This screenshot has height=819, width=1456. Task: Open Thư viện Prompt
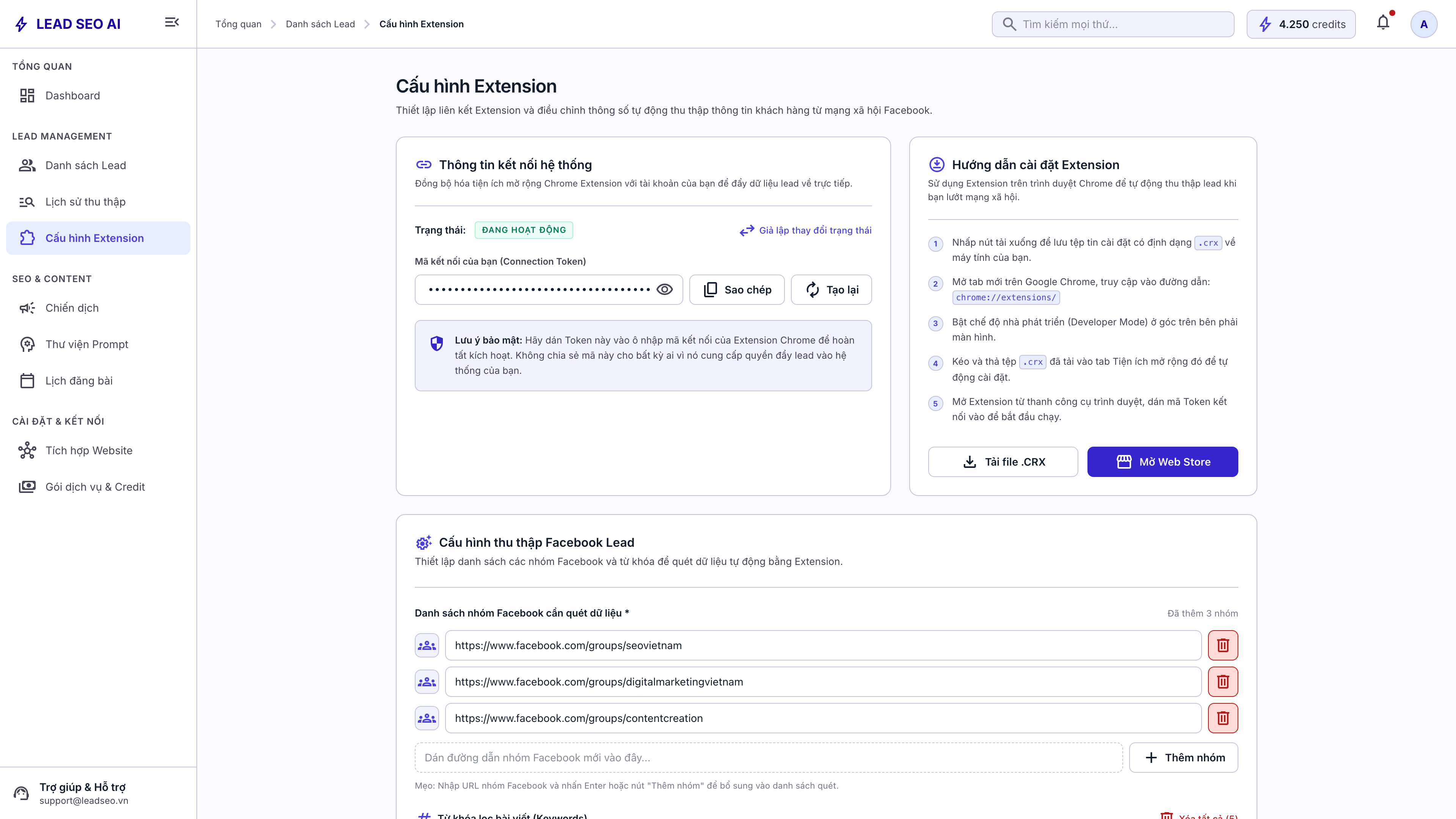tap(98, 344)
